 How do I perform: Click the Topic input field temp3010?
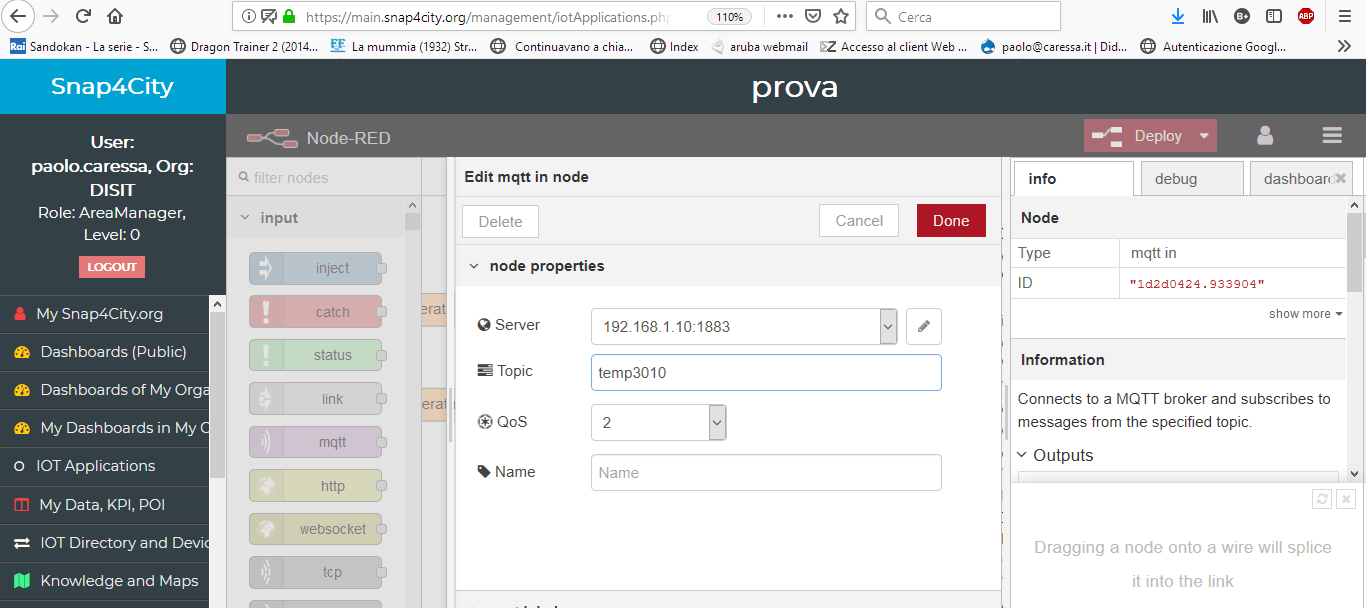(766, 372)
